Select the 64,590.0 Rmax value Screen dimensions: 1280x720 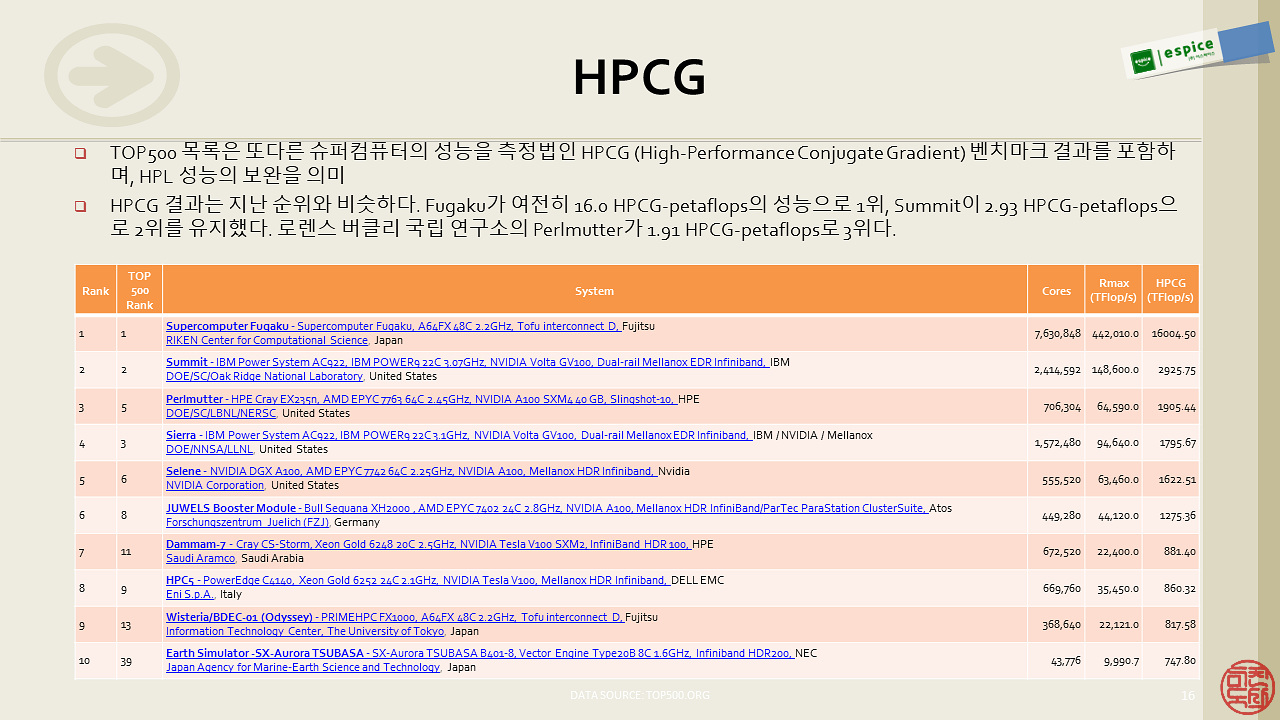[1120, 406]
